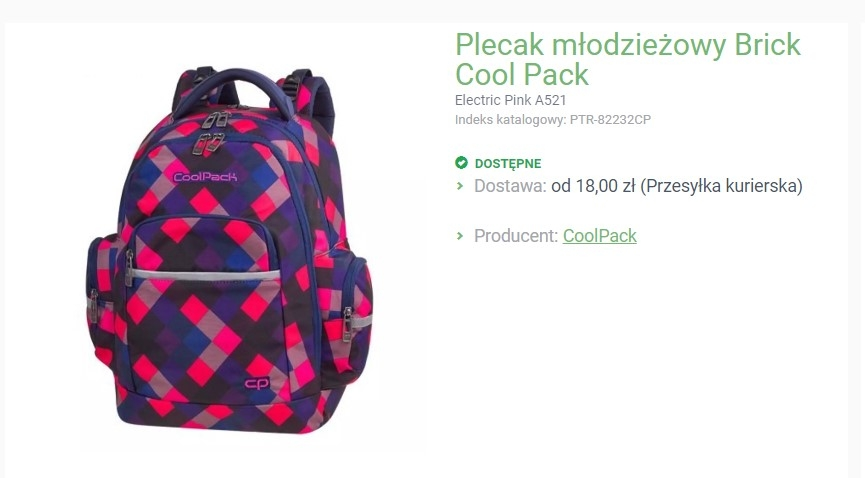Click the DOSTĘPNE status label
The image size is (865, 478).
pyautogui.click(x=508, y=163)
